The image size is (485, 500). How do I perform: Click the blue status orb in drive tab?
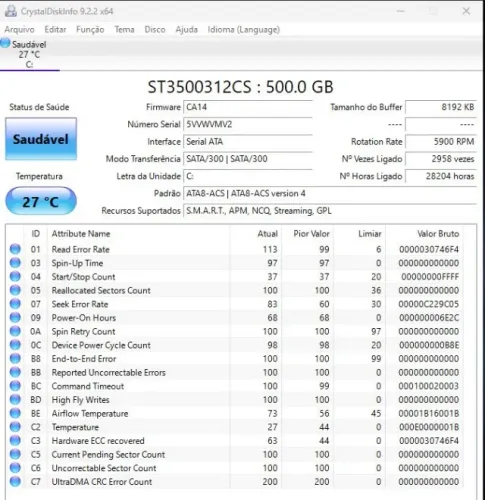tap(5, 43)
